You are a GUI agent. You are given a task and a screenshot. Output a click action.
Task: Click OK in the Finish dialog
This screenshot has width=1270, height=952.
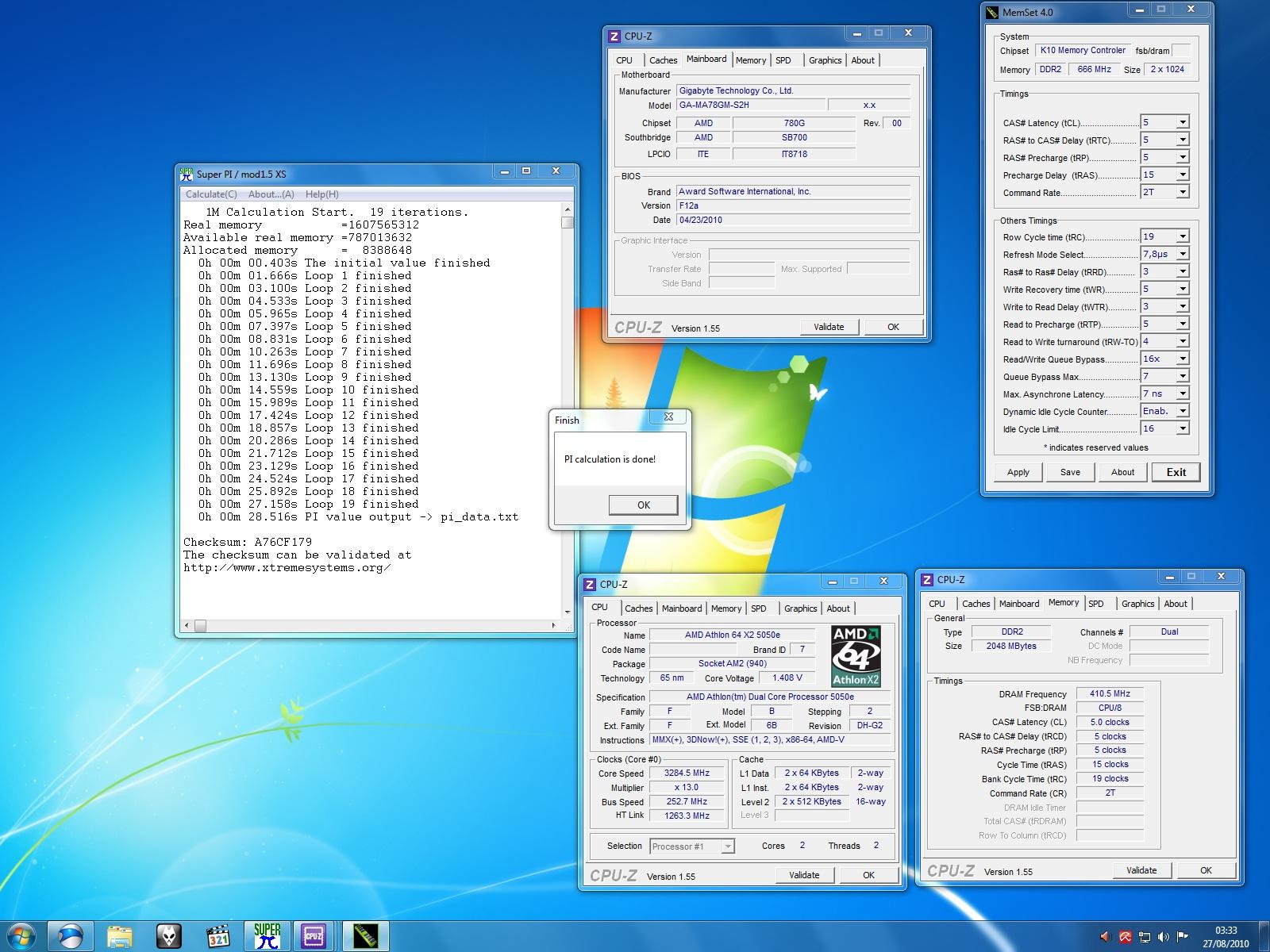click(644, 505)
